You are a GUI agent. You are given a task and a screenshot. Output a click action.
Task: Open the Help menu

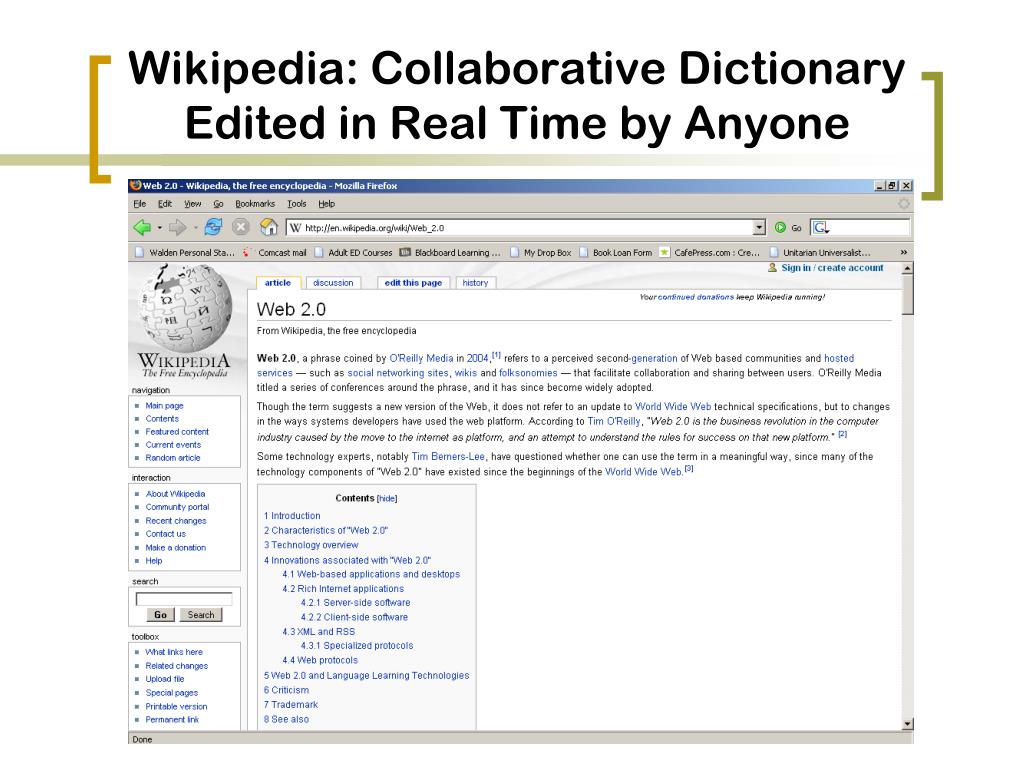[x=327, y=204]
